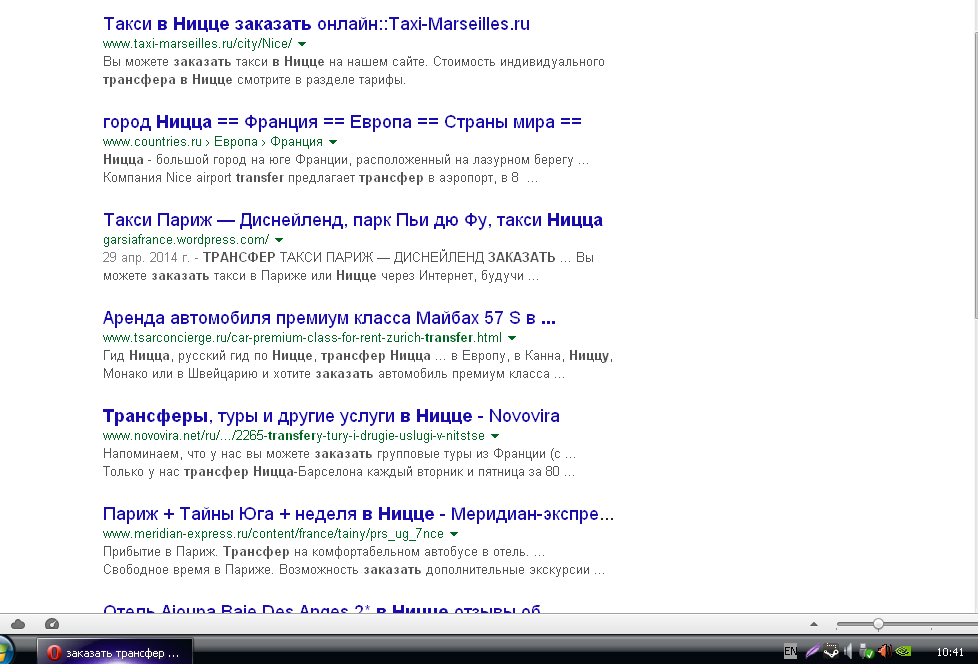Open the Windows Start orb
This screenshot has height=664, width=978.
pos(5,651)
